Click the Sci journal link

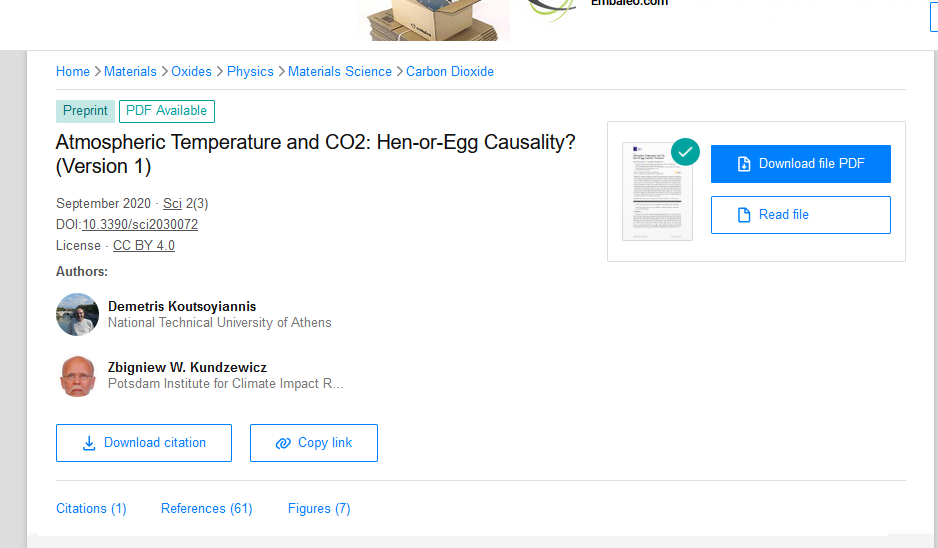coord(171,204)
